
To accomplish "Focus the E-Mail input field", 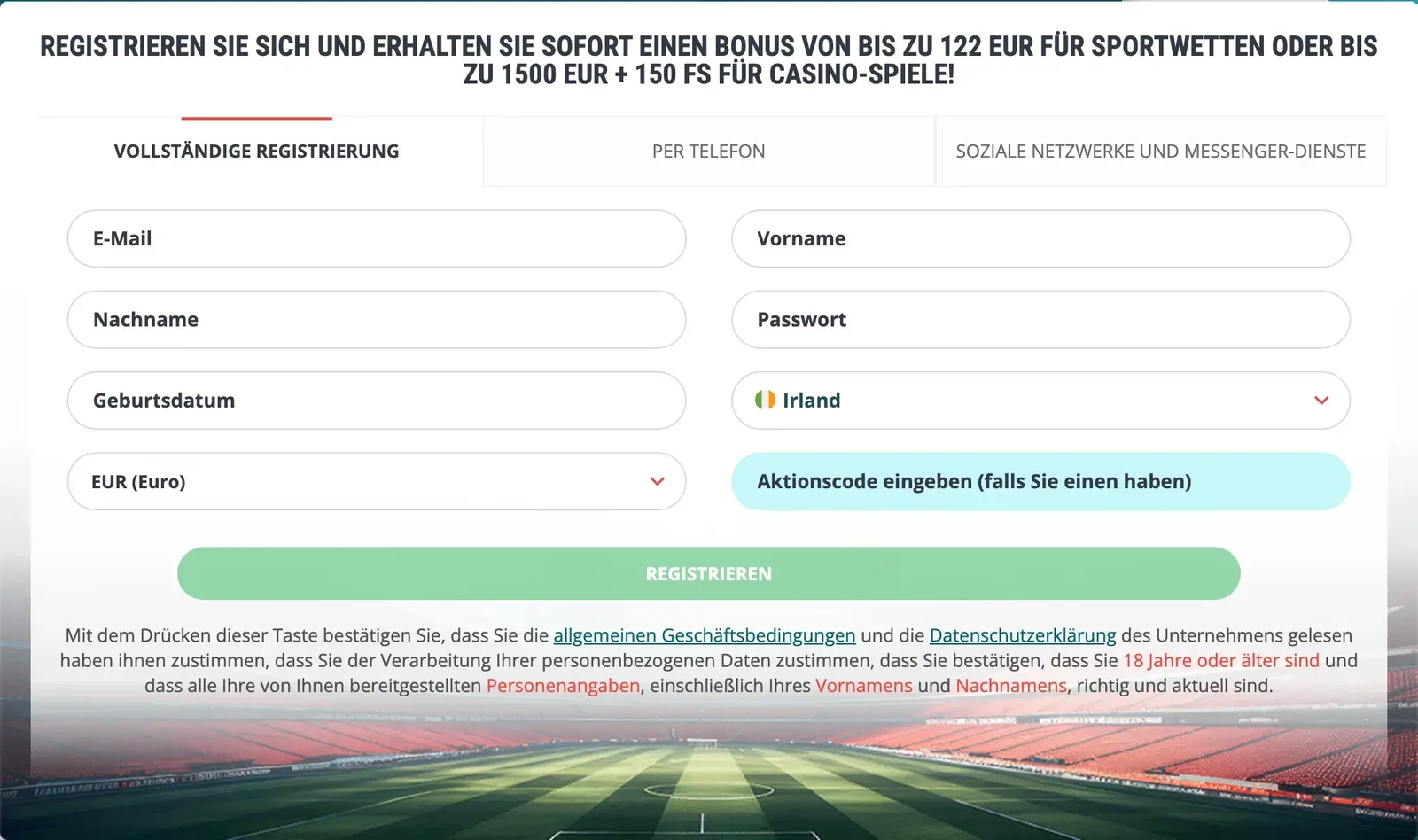I will 377,238.
